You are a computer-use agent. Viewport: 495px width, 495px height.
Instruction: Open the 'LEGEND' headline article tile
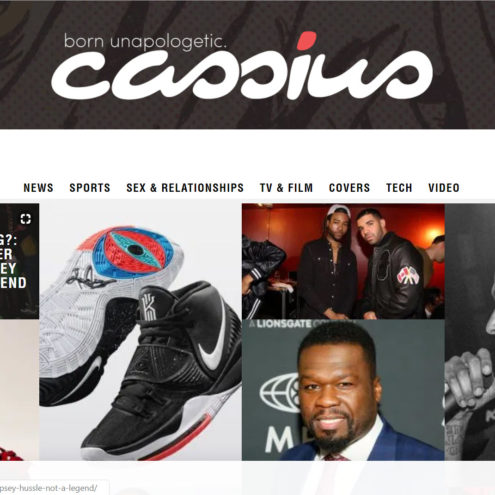(19, 261)
